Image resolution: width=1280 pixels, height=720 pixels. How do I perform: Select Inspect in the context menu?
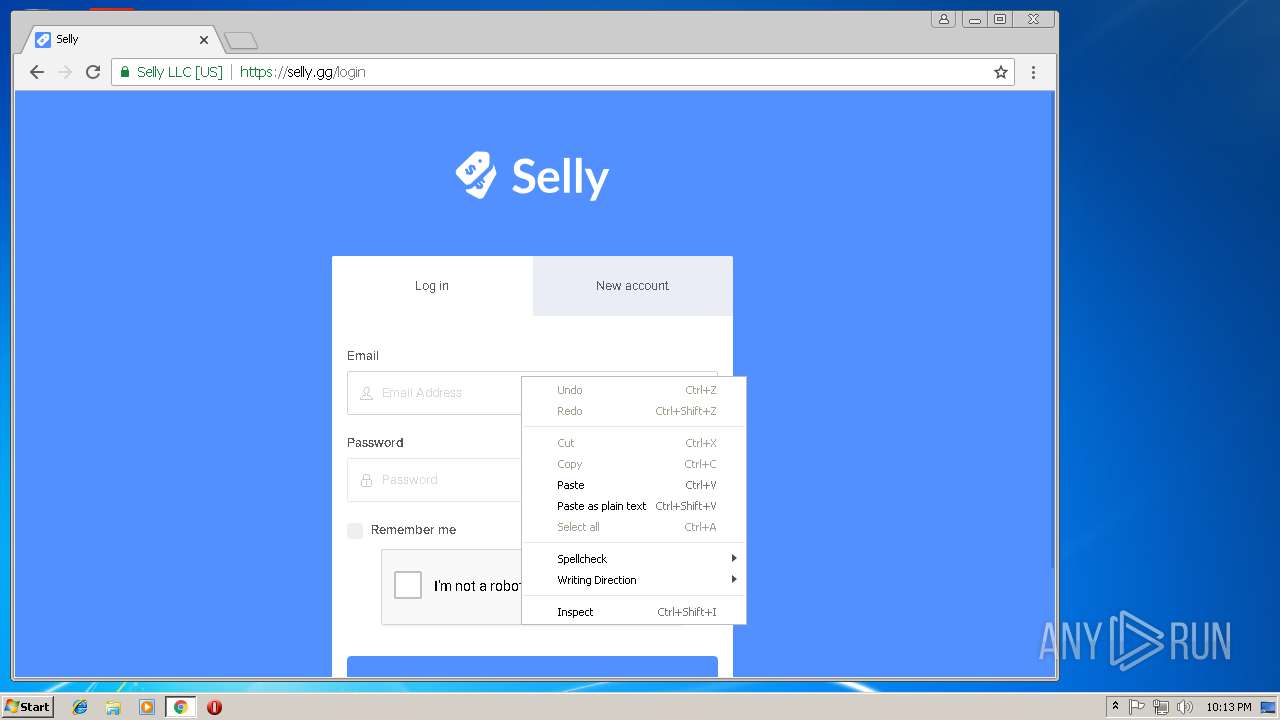(634, 612)
